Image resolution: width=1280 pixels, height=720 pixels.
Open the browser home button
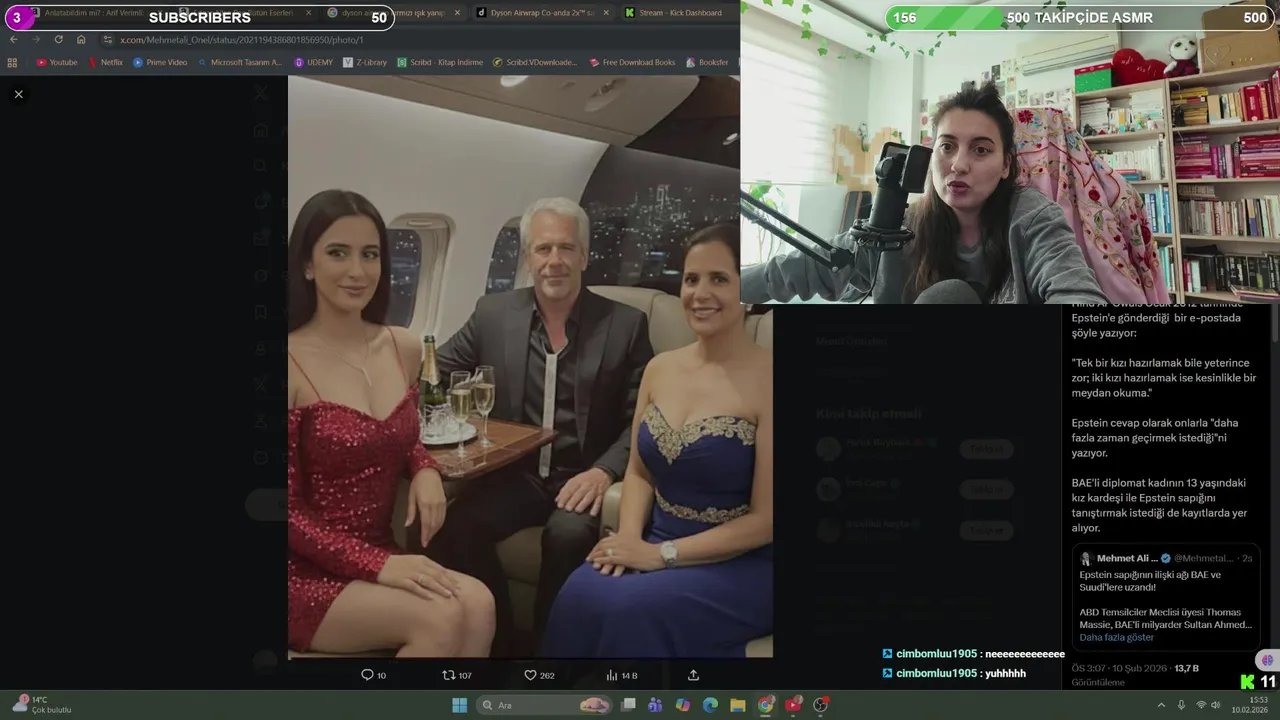pos(81,39)
